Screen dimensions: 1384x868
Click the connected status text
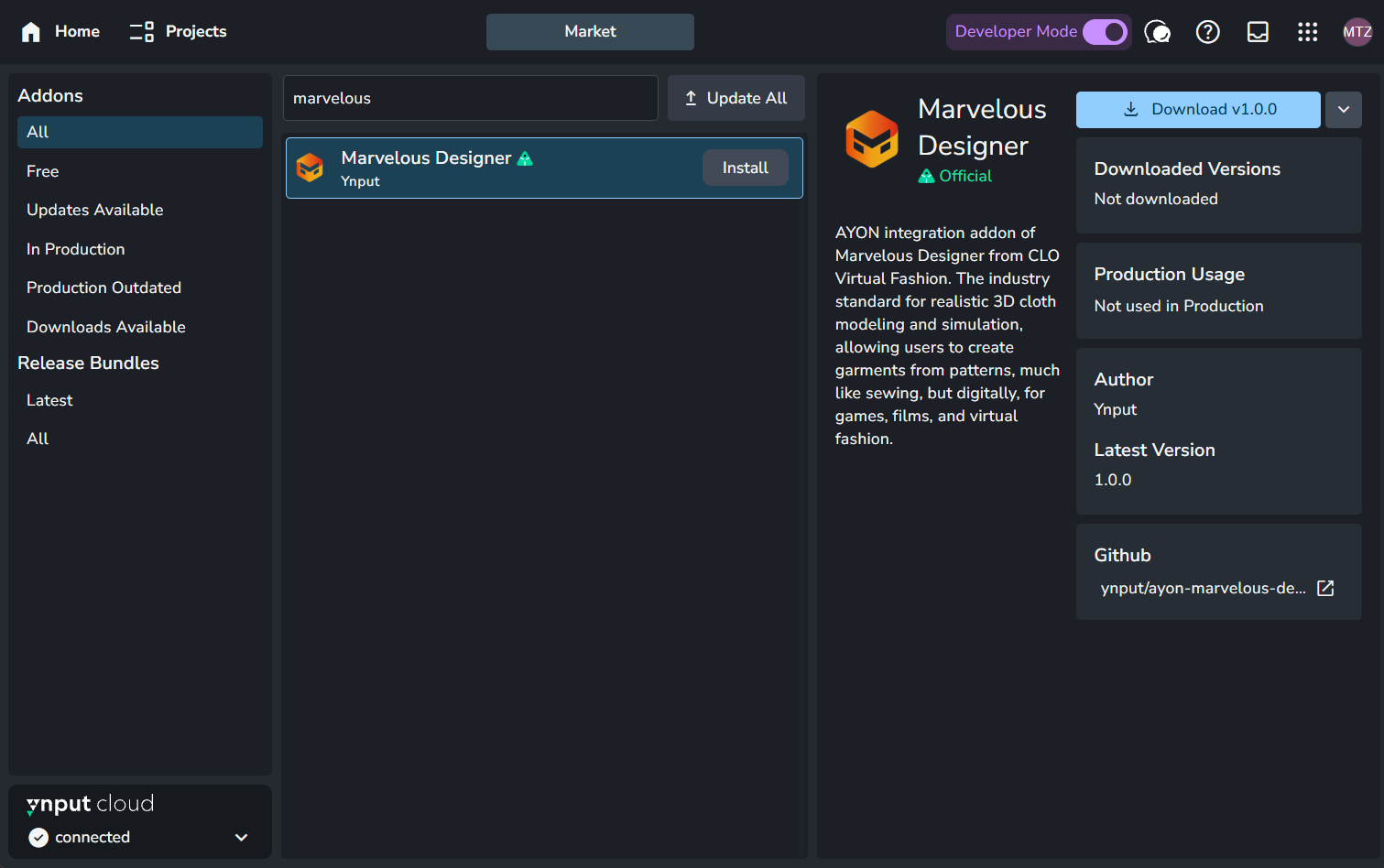point(93,838)
